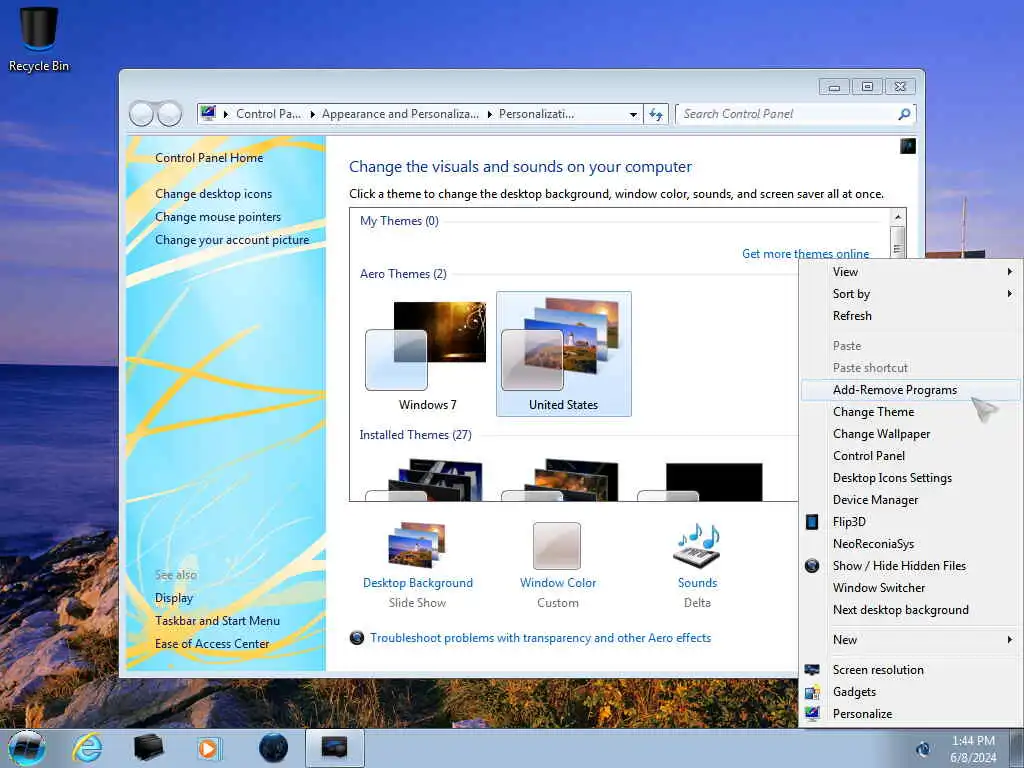Choose Refresh from context menu
Screen dimensions: 1024x768
coord(910,316)
